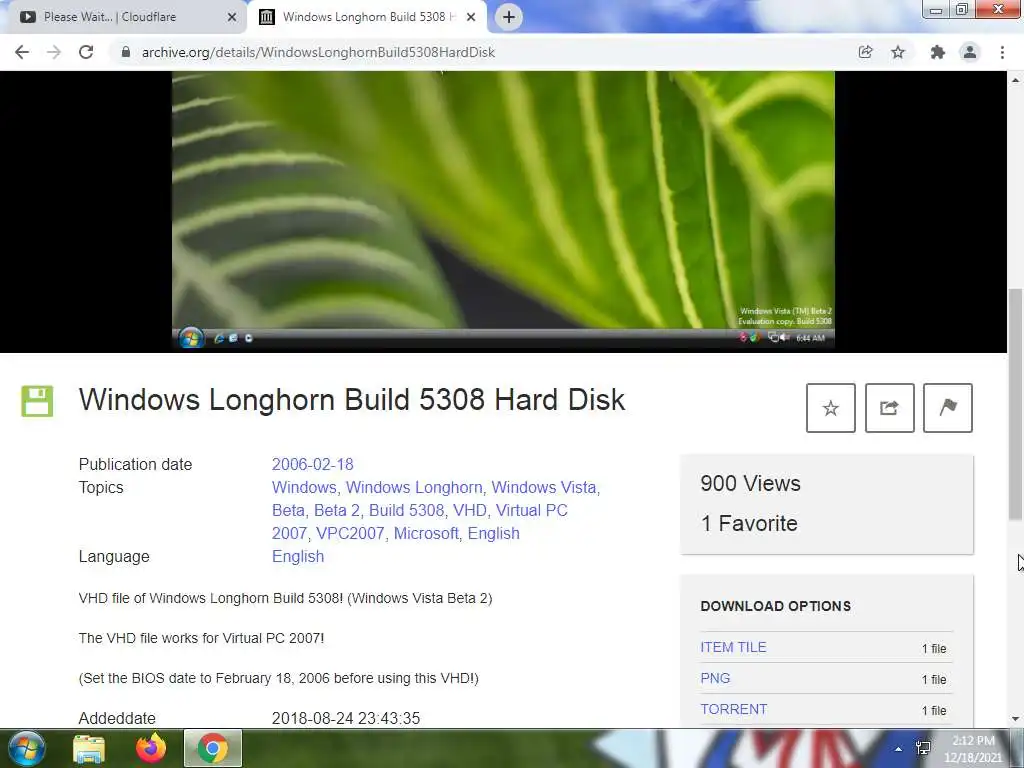
Task: Click the 900 Views text
Action: (x=750, y=483)
